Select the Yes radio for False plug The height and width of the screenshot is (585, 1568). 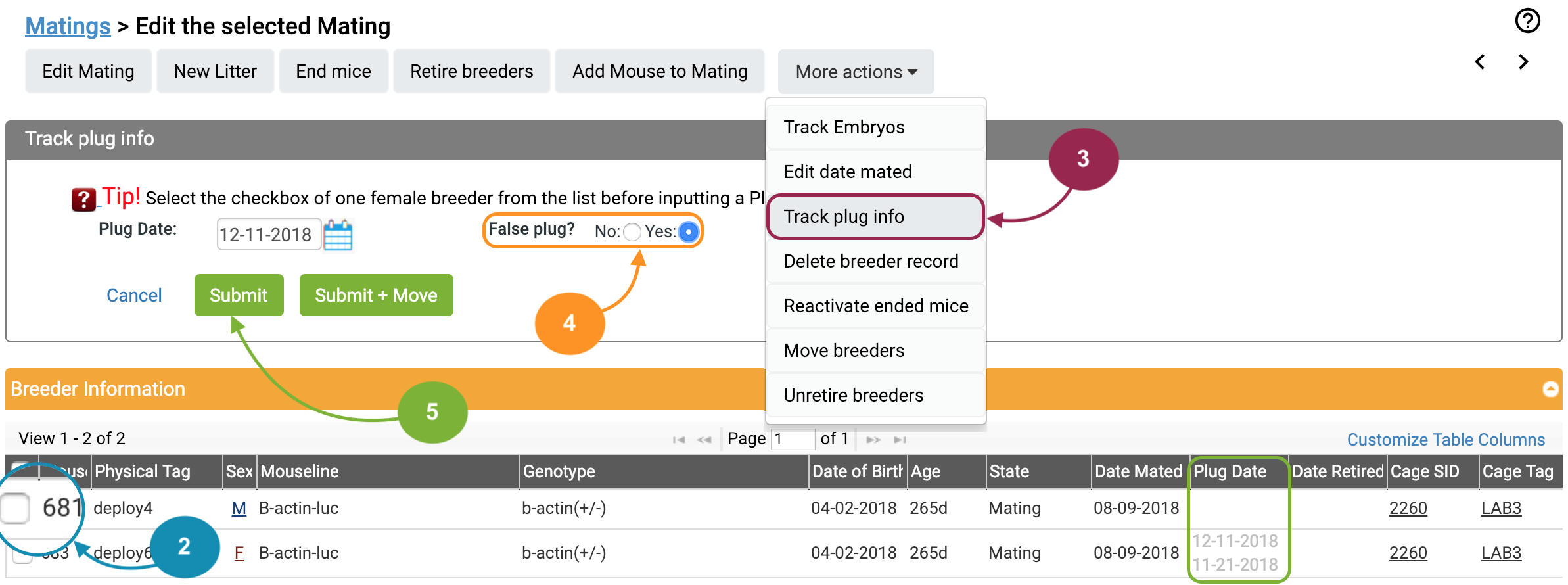tap(688, 232)
